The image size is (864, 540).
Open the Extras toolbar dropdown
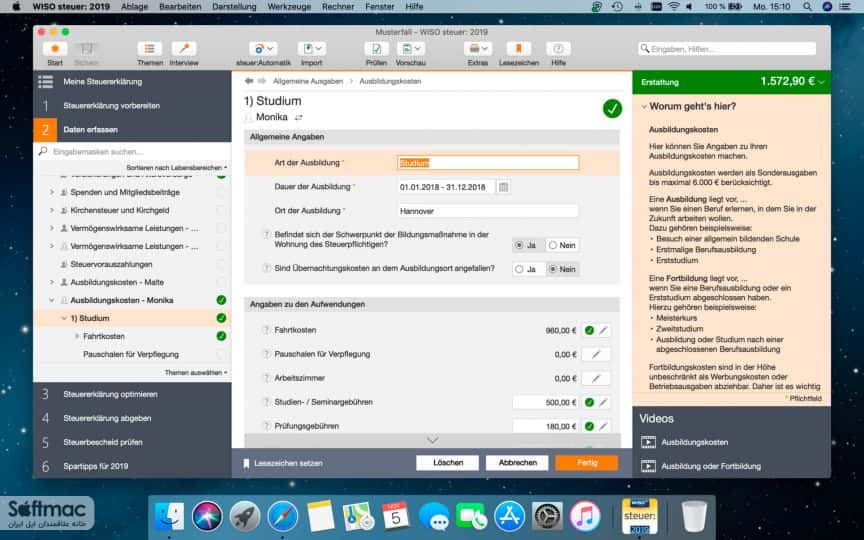(478, 49)
